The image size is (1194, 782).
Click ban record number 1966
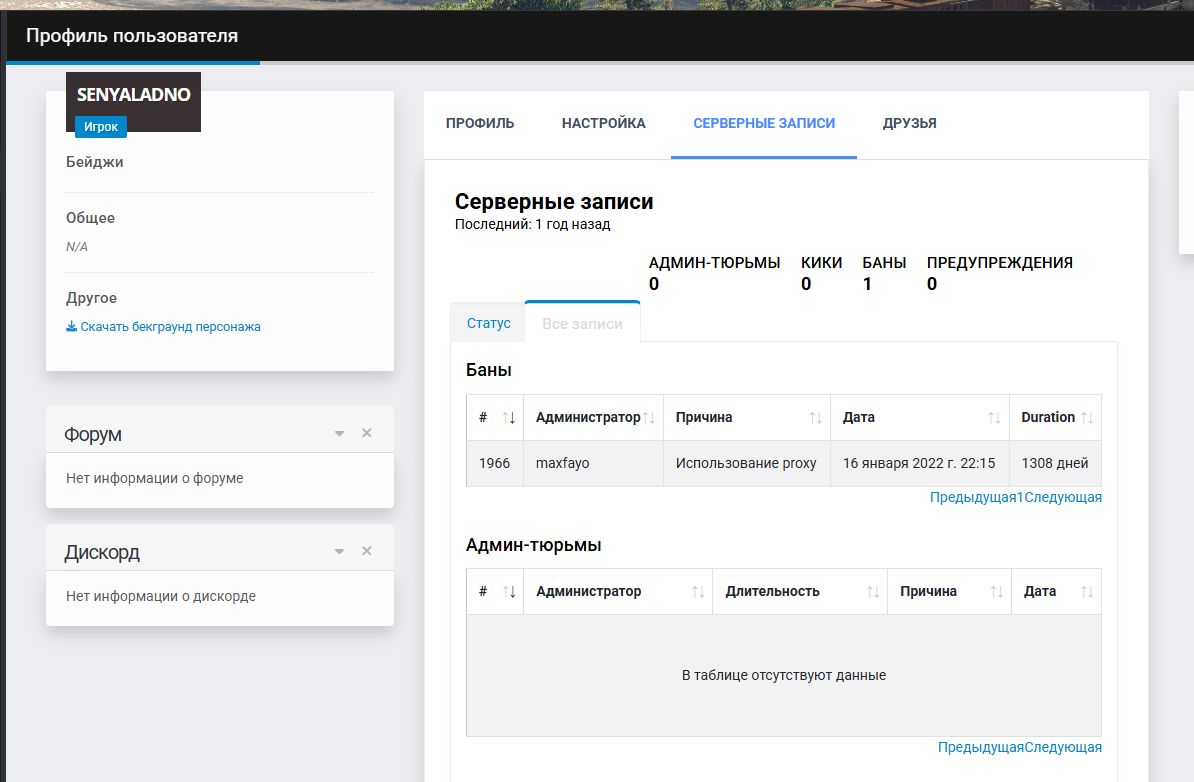494,463
